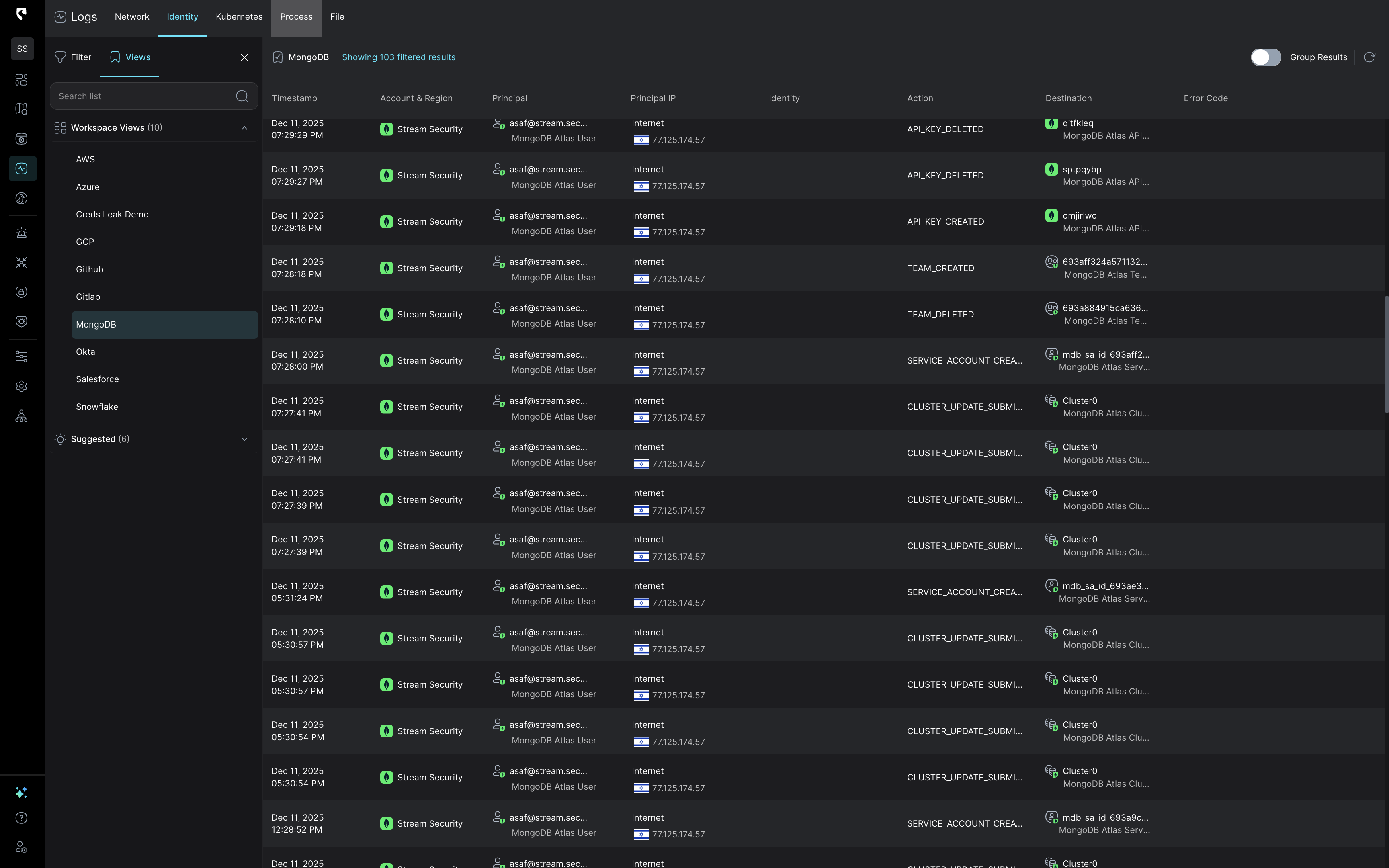Switch to the Filter panel tab

[x=73, y=57]
